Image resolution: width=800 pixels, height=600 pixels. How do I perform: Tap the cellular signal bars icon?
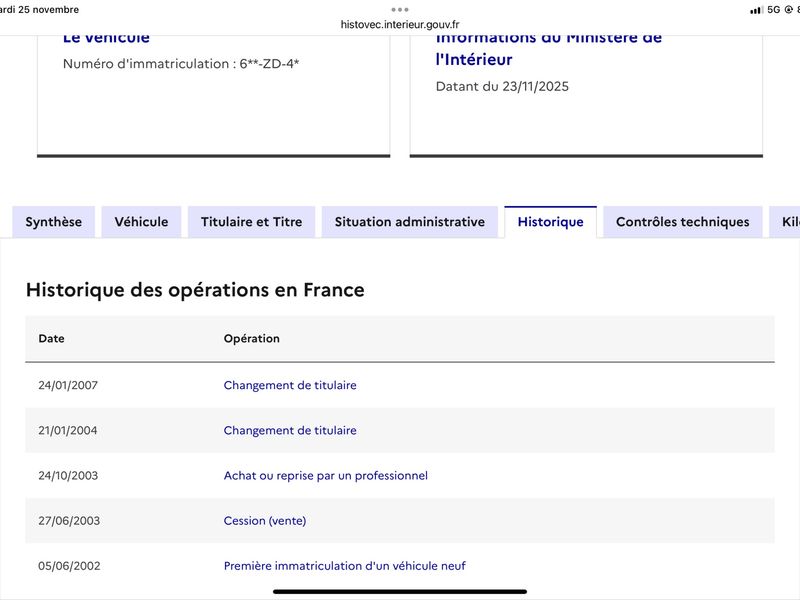click(756, 10)
